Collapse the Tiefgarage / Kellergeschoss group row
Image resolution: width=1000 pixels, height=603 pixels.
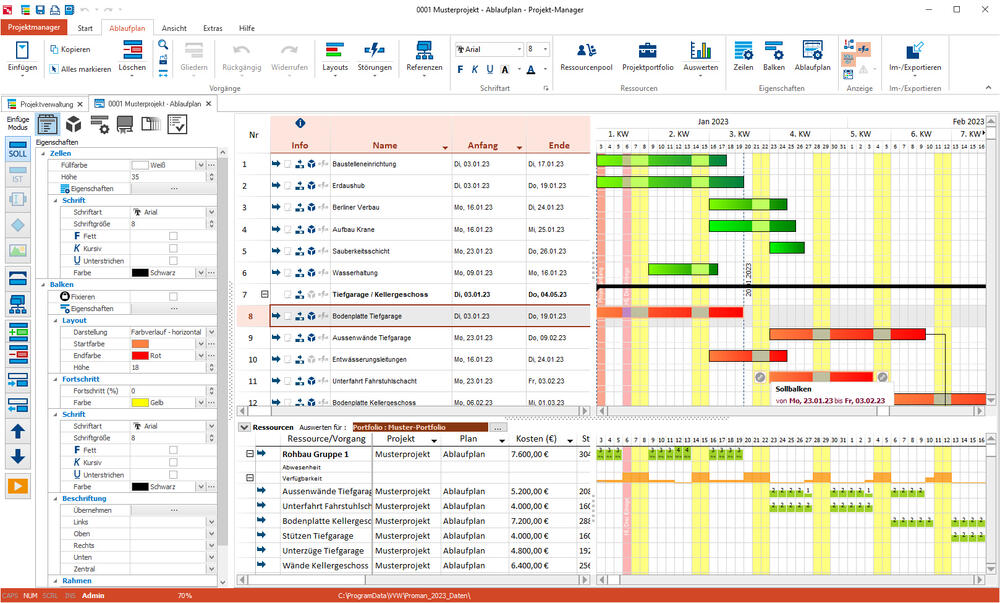[x=264, y=295]
